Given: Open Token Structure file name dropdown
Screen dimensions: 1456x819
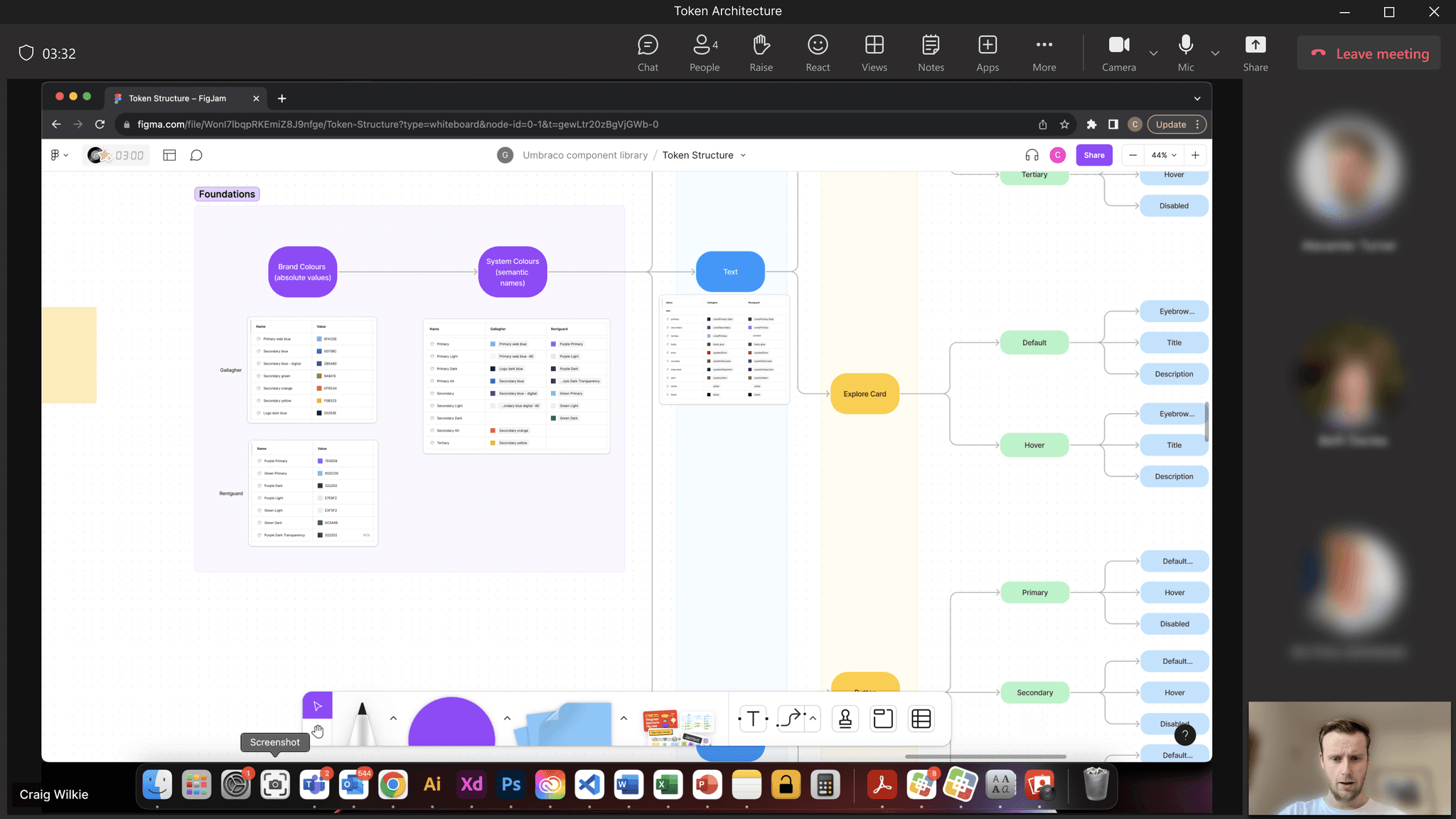Looking at the screenshot, I should [x=743, y=155].
